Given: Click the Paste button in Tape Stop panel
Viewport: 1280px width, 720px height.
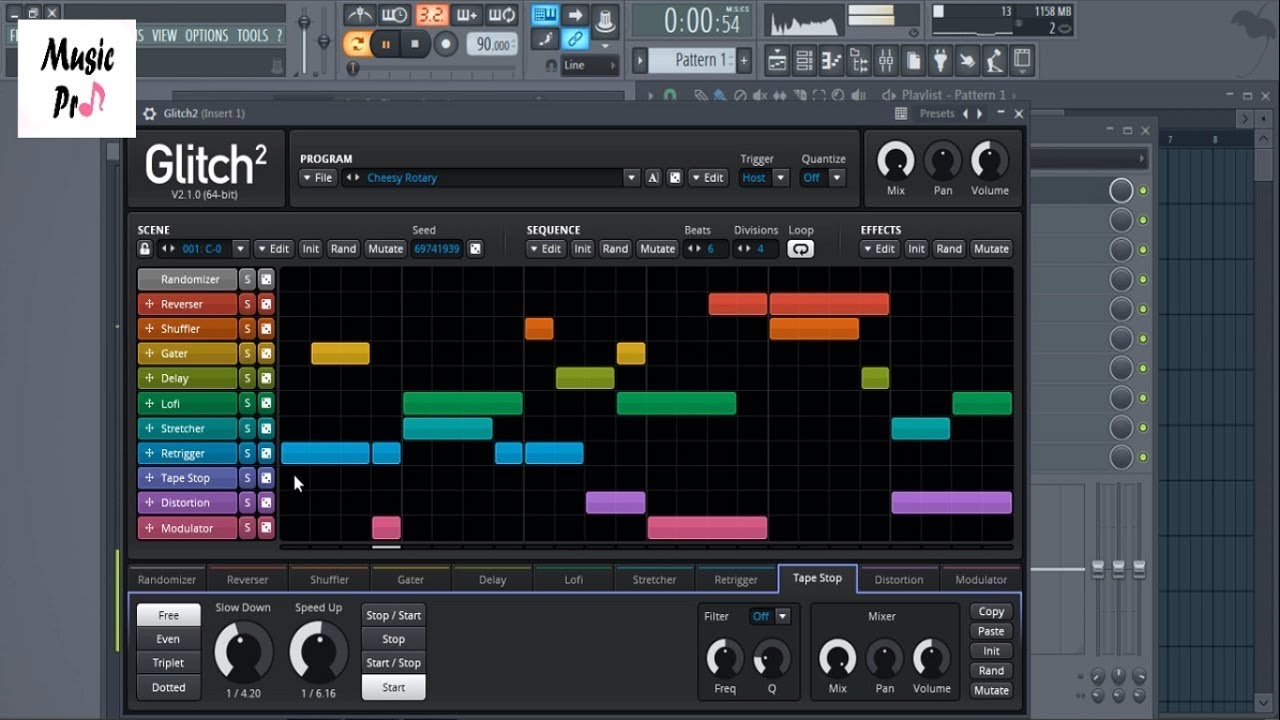Looking at the screenshot, I should [991, 631].
